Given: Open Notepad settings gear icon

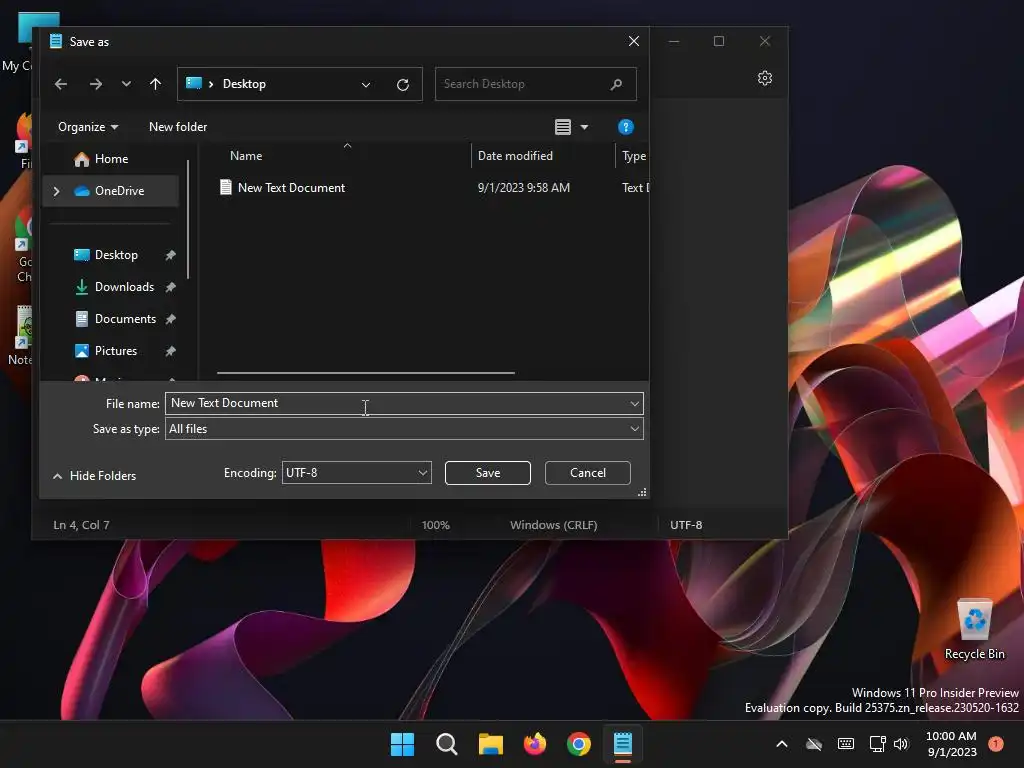Looking at the screenshot, I should (x=765, y=78).
